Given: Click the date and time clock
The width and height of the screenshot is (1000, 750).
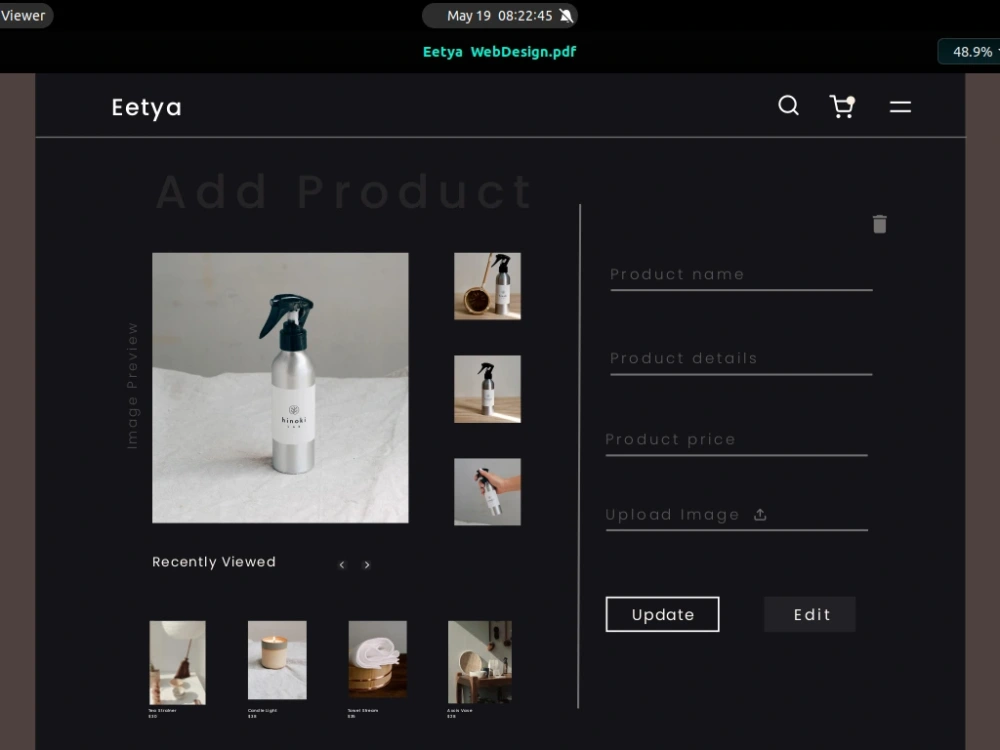Looking at the screenshot, I should pos(499,15).
